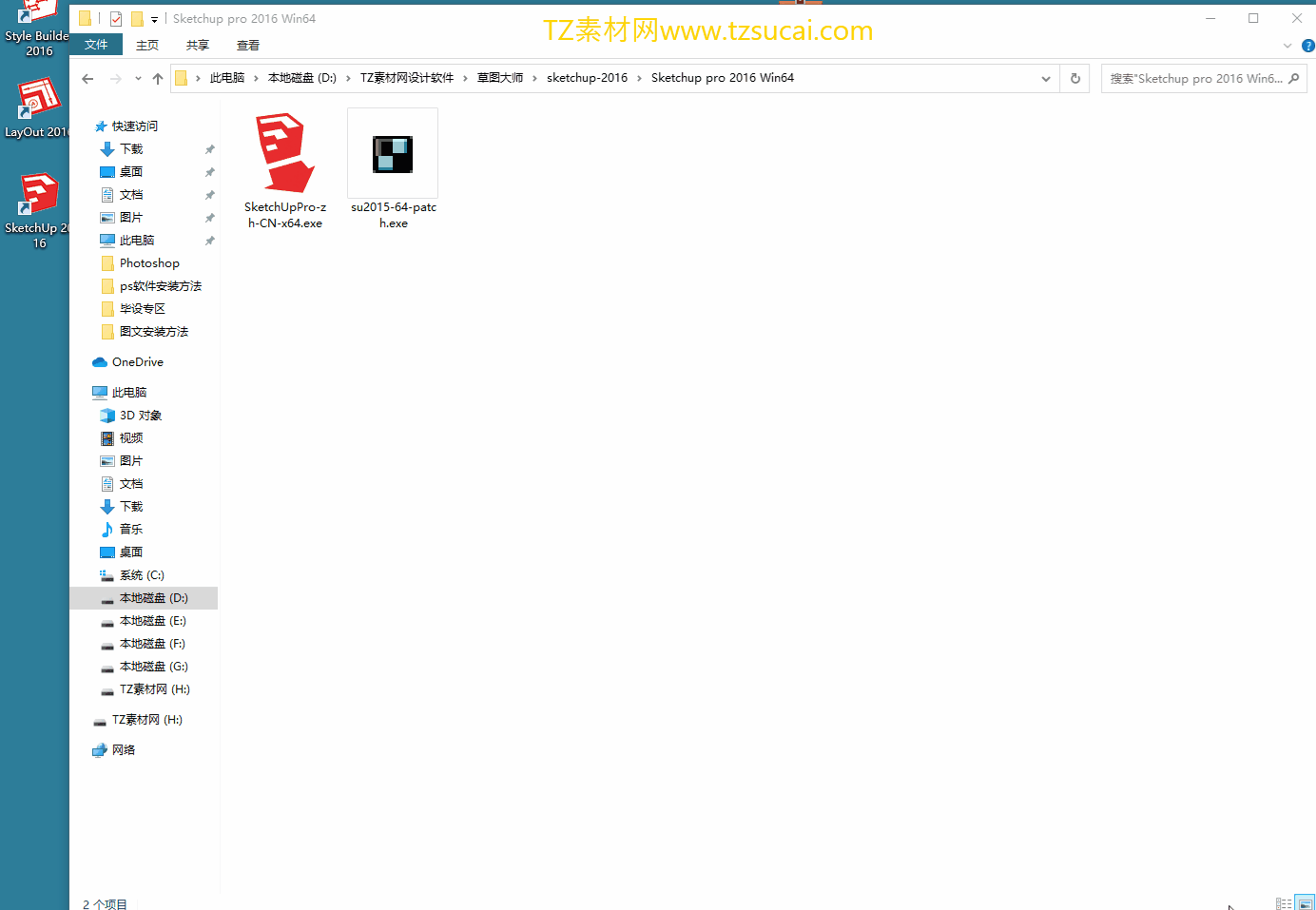This screenshot has height=910, width=1316.
Task: Switch to large icons view in status bar
Action: pyautogui.click(x=1305, y=903)
